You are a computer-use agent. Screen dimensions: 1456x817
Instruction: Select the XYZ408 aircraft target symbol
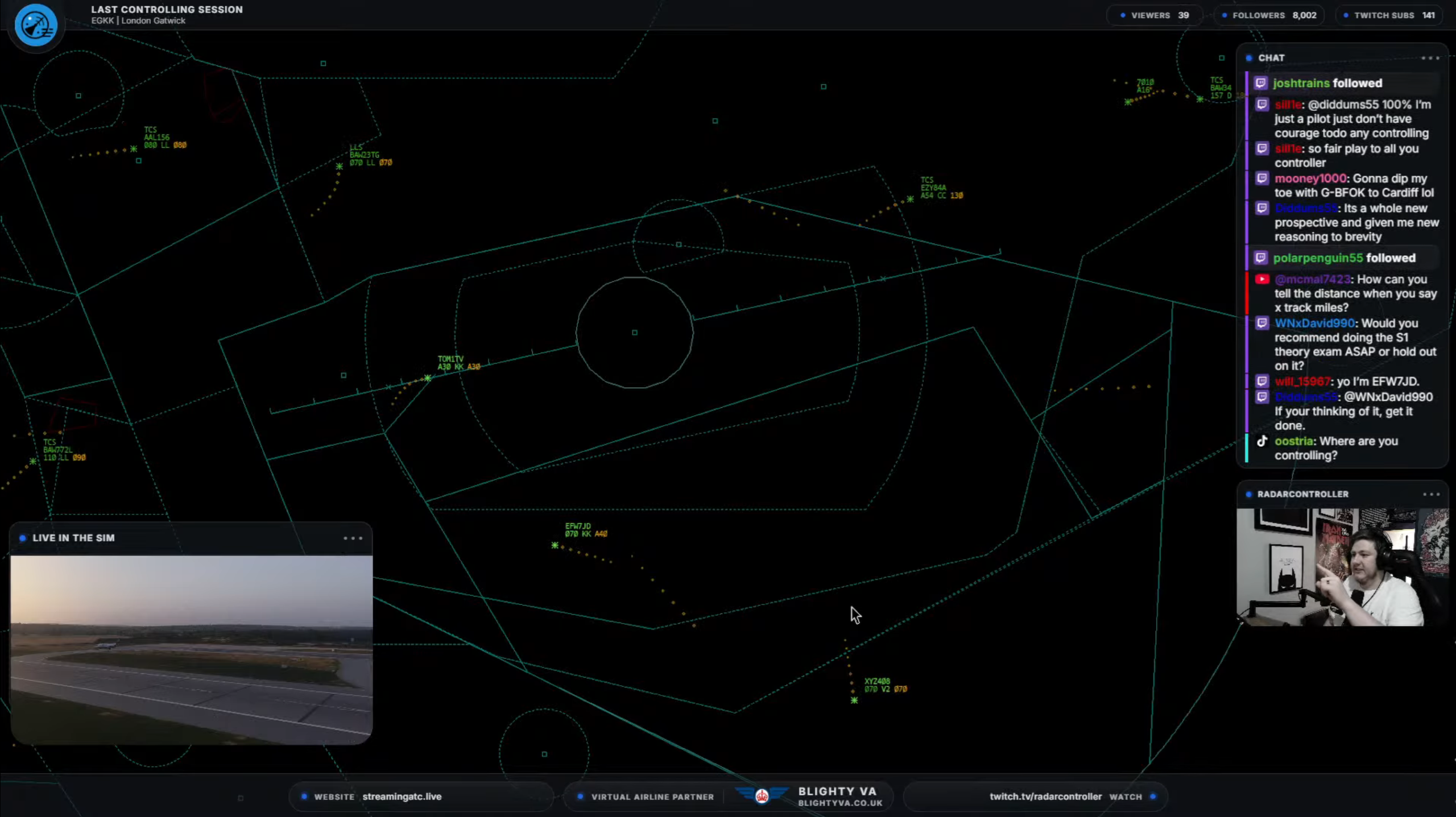854,700
